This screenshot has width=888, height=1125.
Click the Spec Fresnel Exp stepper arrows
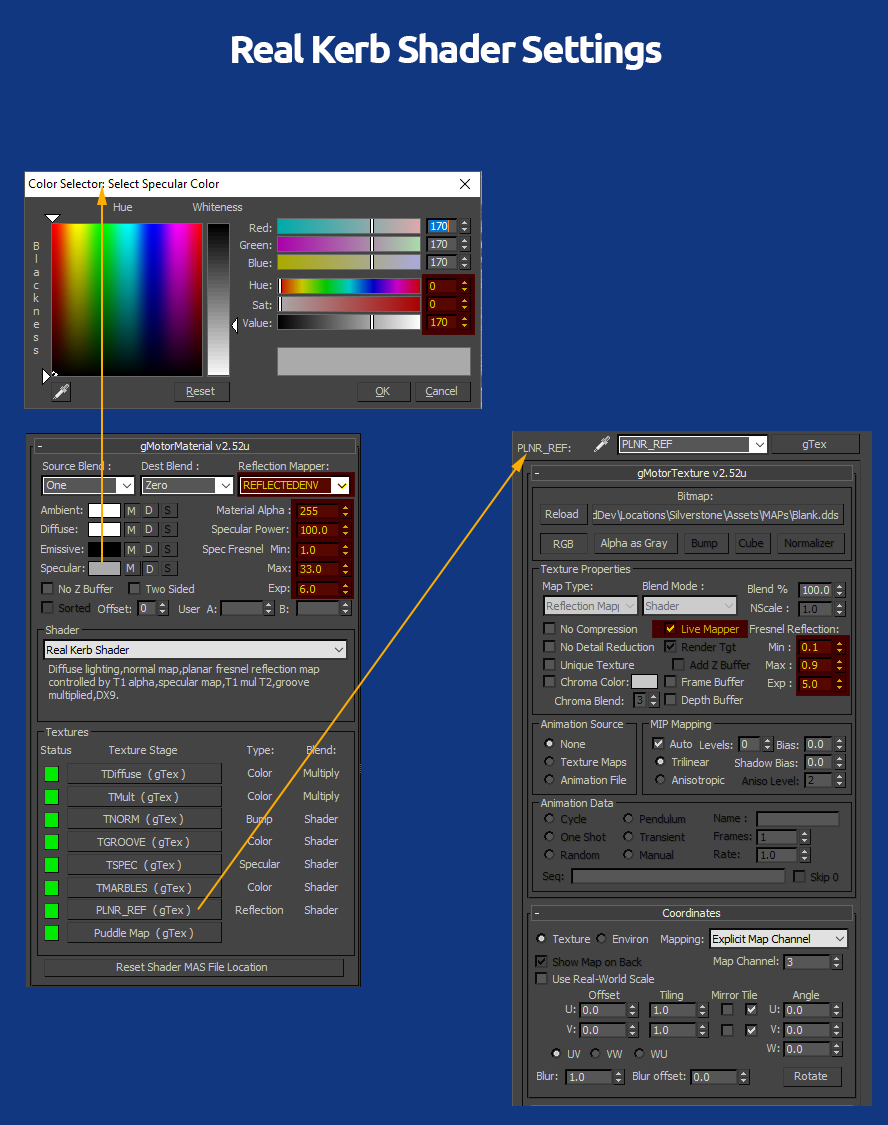coord(345,589)
